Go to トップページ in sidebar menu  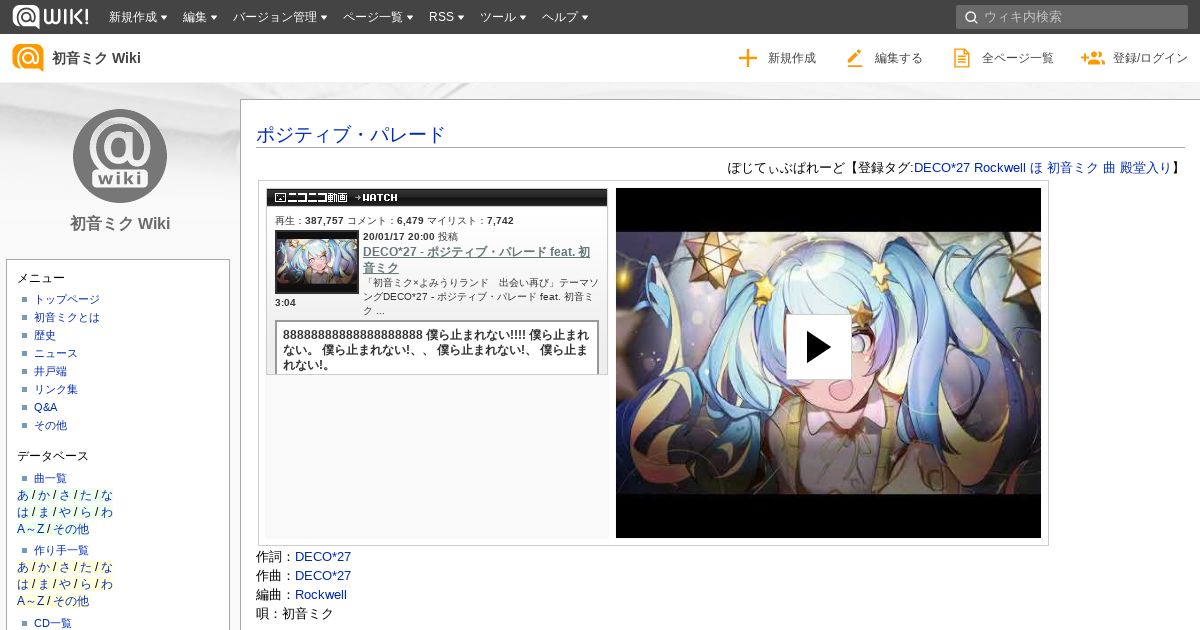tap(67, 299)
